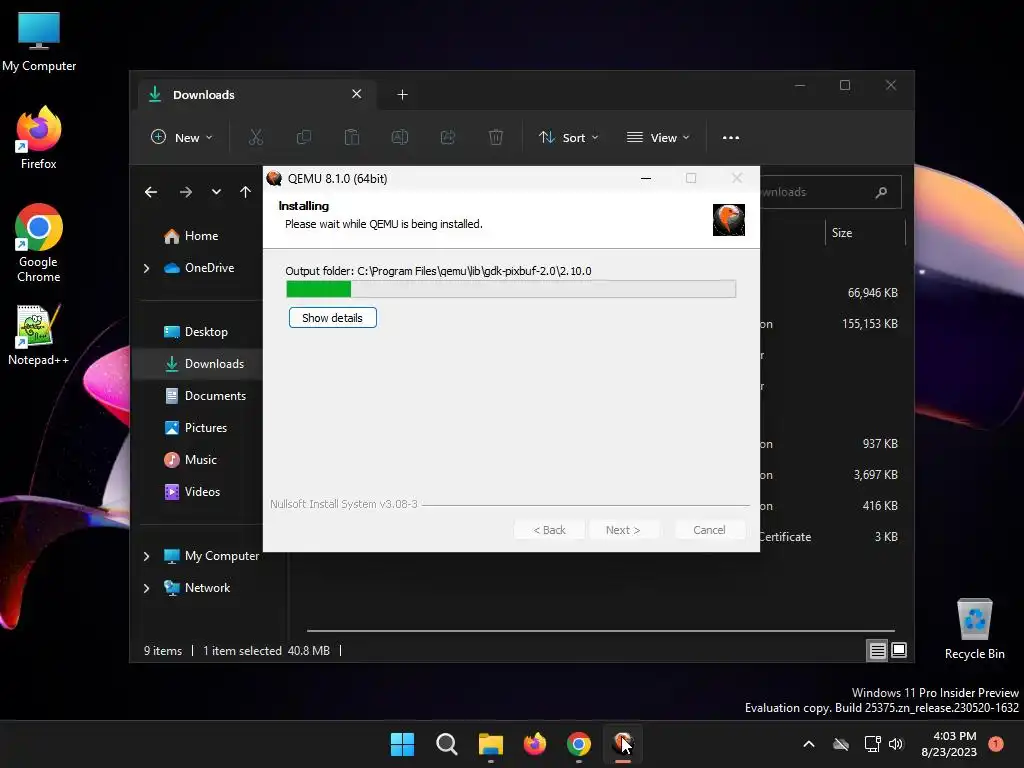
Task: Click the Cut icon in Explorer toolbar
Action: (x=256, y=137)
